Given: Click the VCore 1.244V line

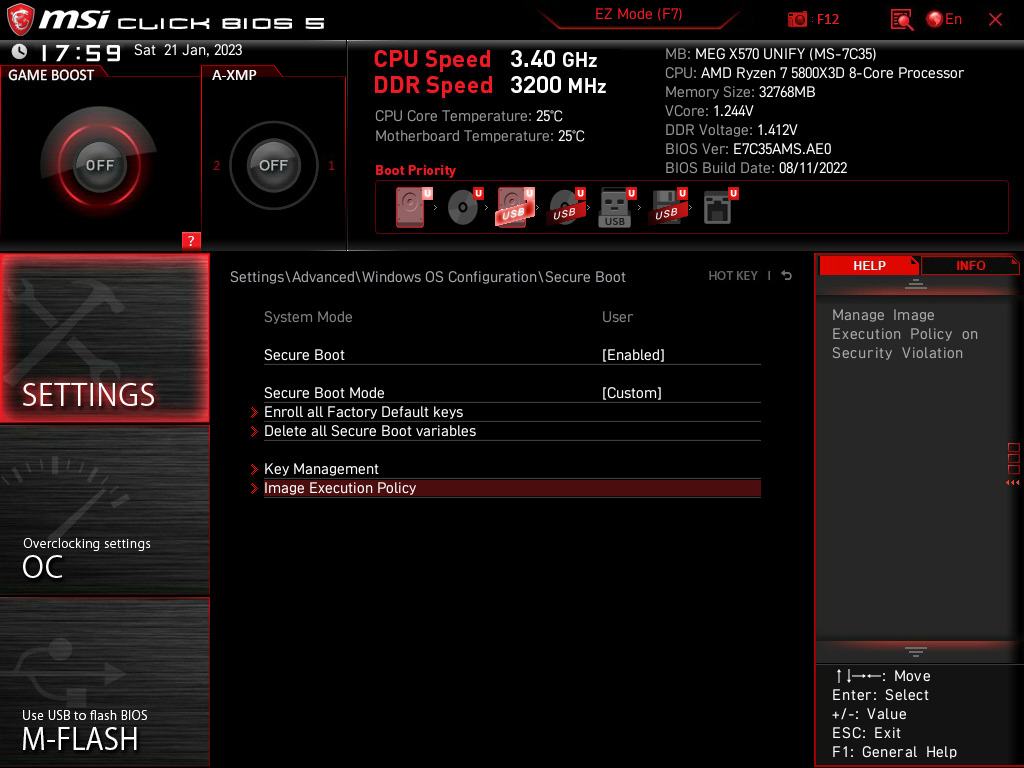Looking at the screenshot, I should pos(709,111).
